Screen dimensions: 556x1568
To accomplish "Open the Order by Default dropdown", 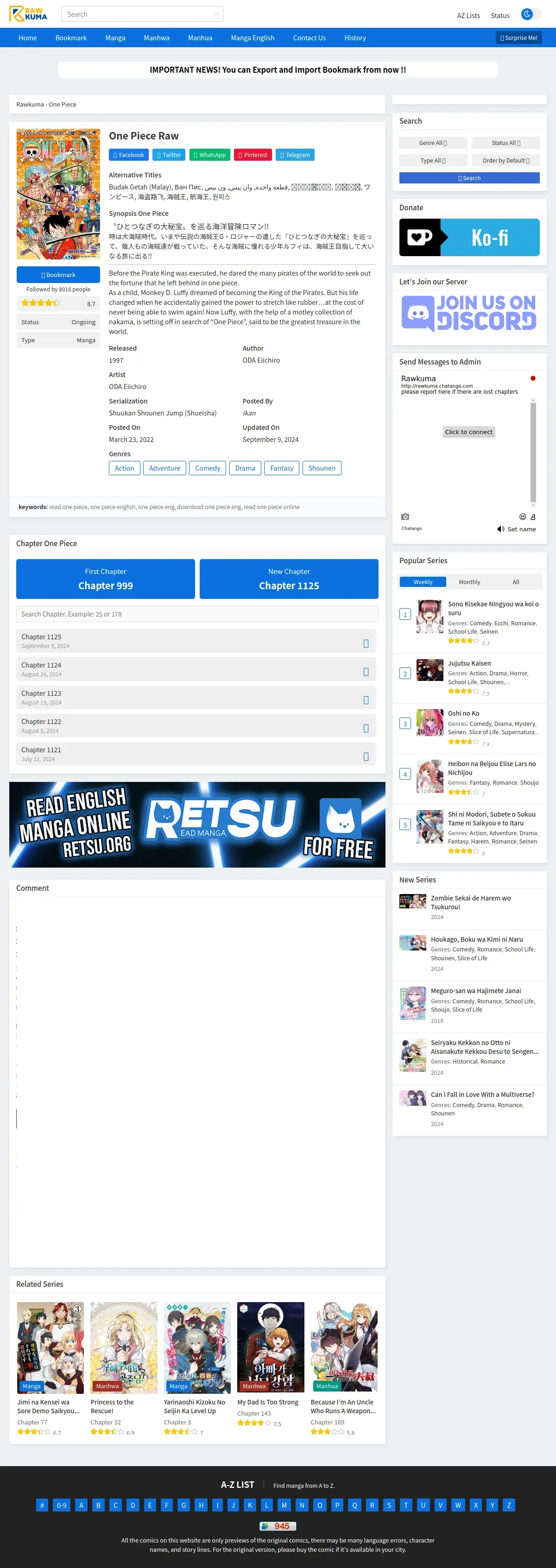I will point(505,161).
